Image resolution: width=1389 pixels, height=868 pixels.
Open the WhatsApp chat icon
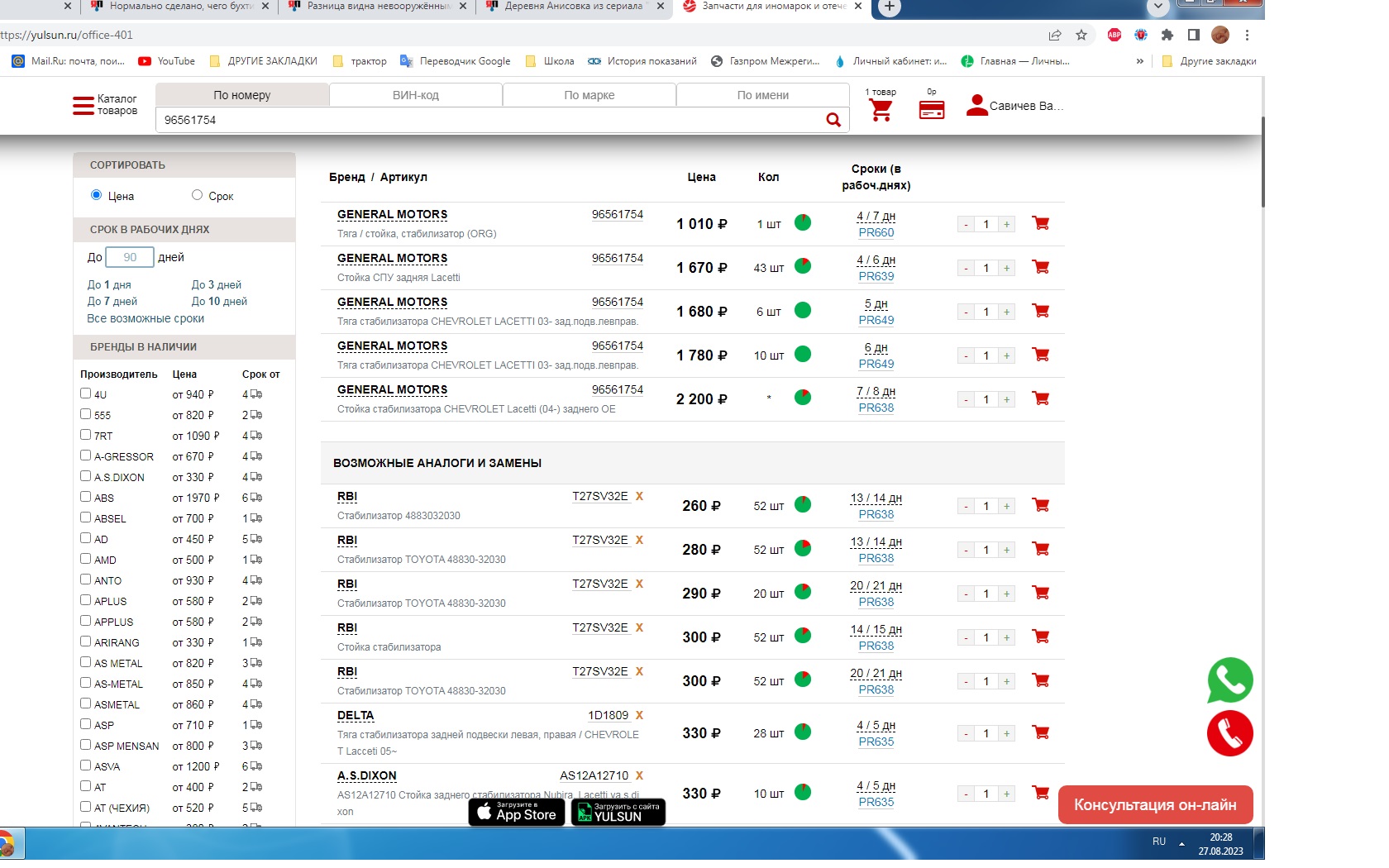point(1230,680)
